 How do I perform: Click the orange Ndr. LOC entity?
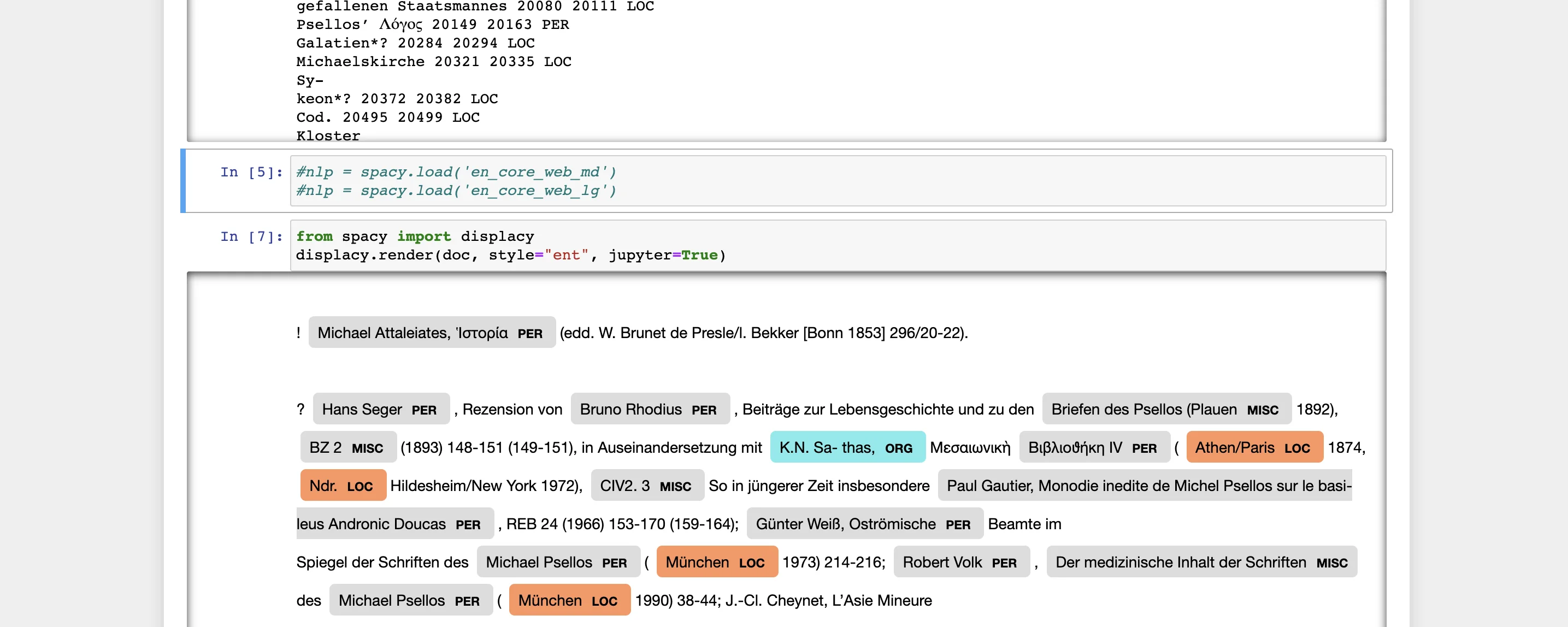coord(342,487)
